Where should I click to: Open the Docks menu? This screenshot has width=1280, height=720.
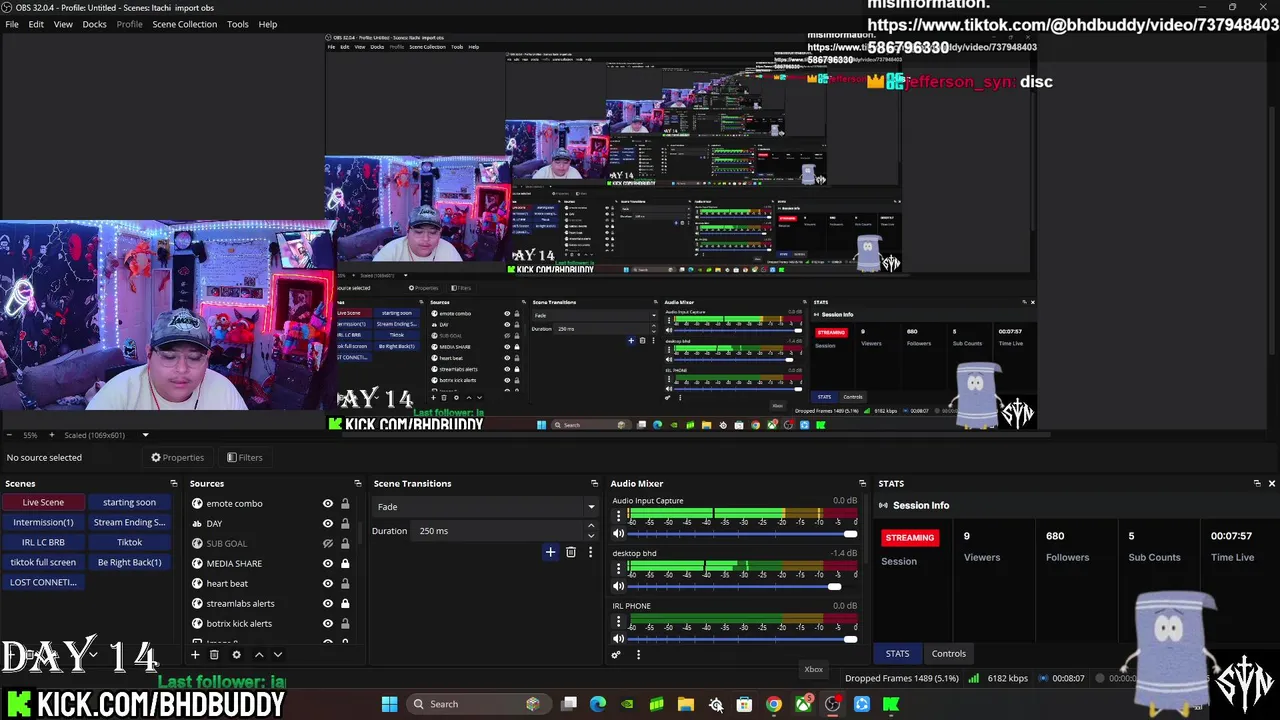[x=94, y=24]
